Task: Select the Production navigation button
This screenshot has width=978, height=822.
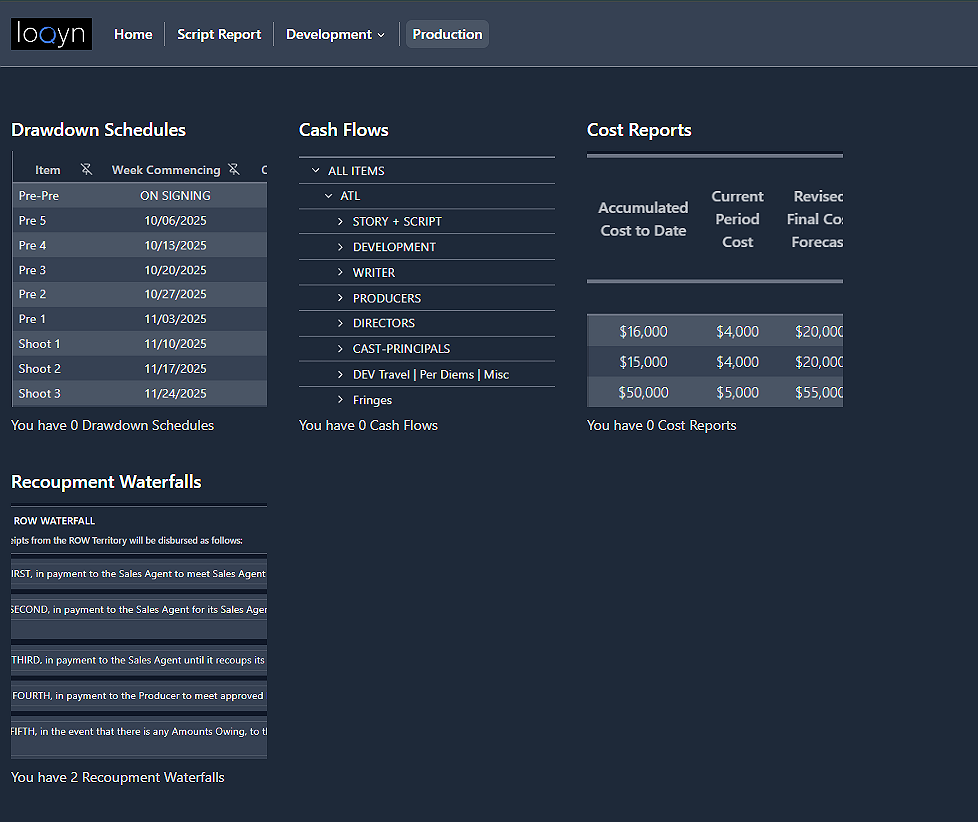Action: [x=447, y=33]
